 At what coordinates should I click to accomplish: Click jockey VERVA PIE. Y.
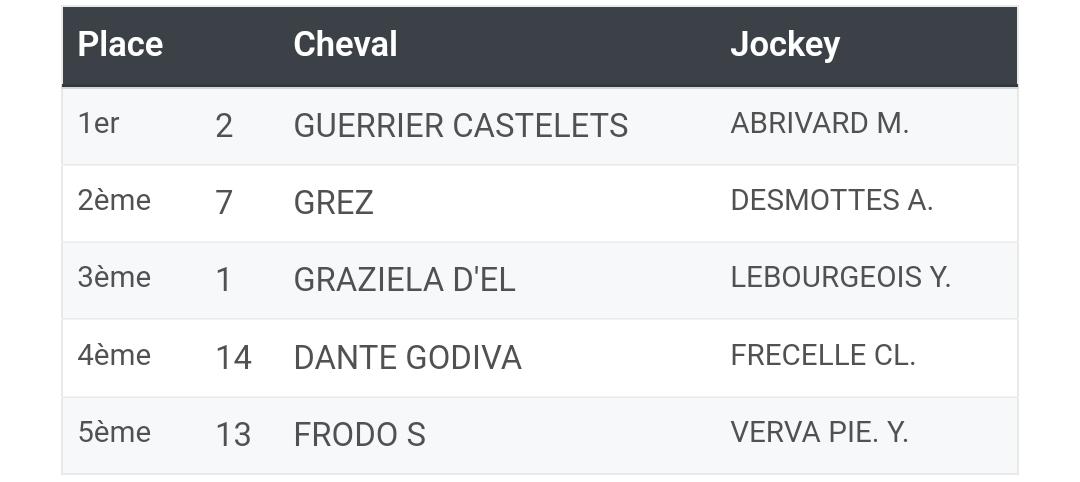point(820,432)
